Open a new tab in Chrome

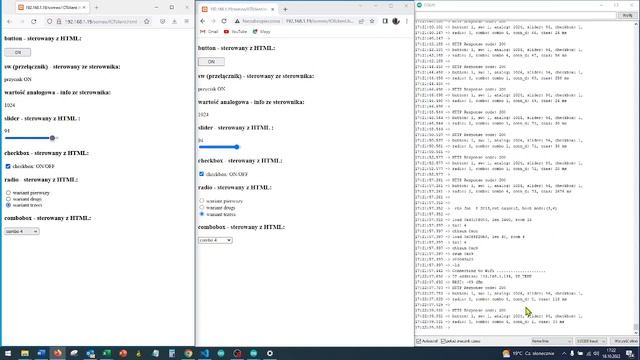pos(285,9)
